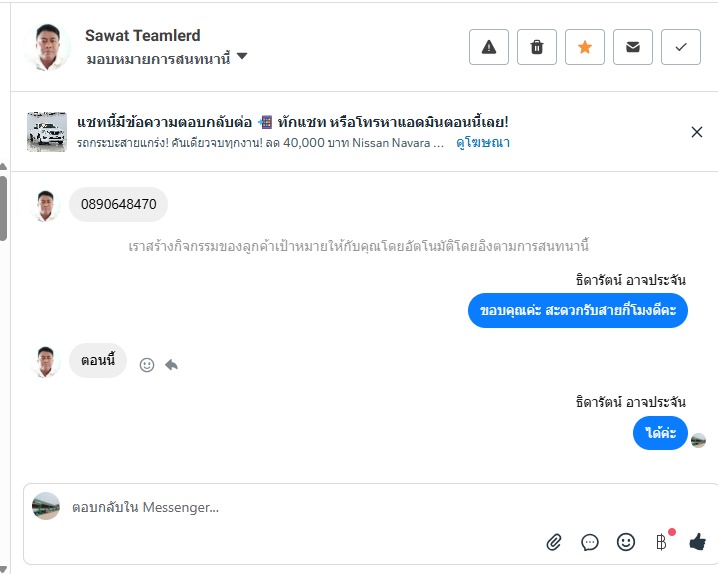The image size is (718, 574).
Task: Mark conversation done with checkmark button
Action: (681, 47)
